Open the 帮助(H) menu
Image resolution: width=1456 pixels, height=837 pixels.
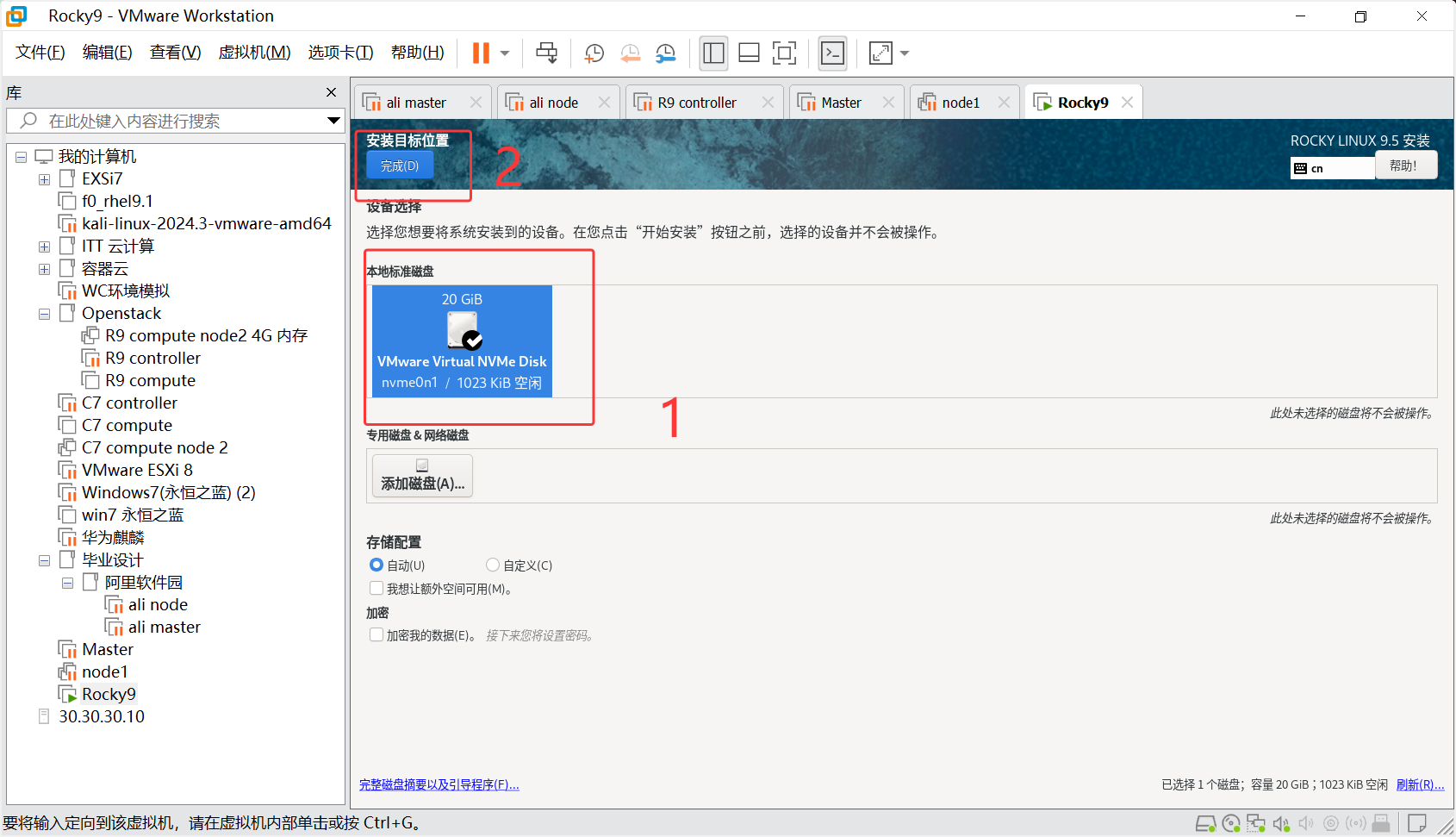coord(418,53)
